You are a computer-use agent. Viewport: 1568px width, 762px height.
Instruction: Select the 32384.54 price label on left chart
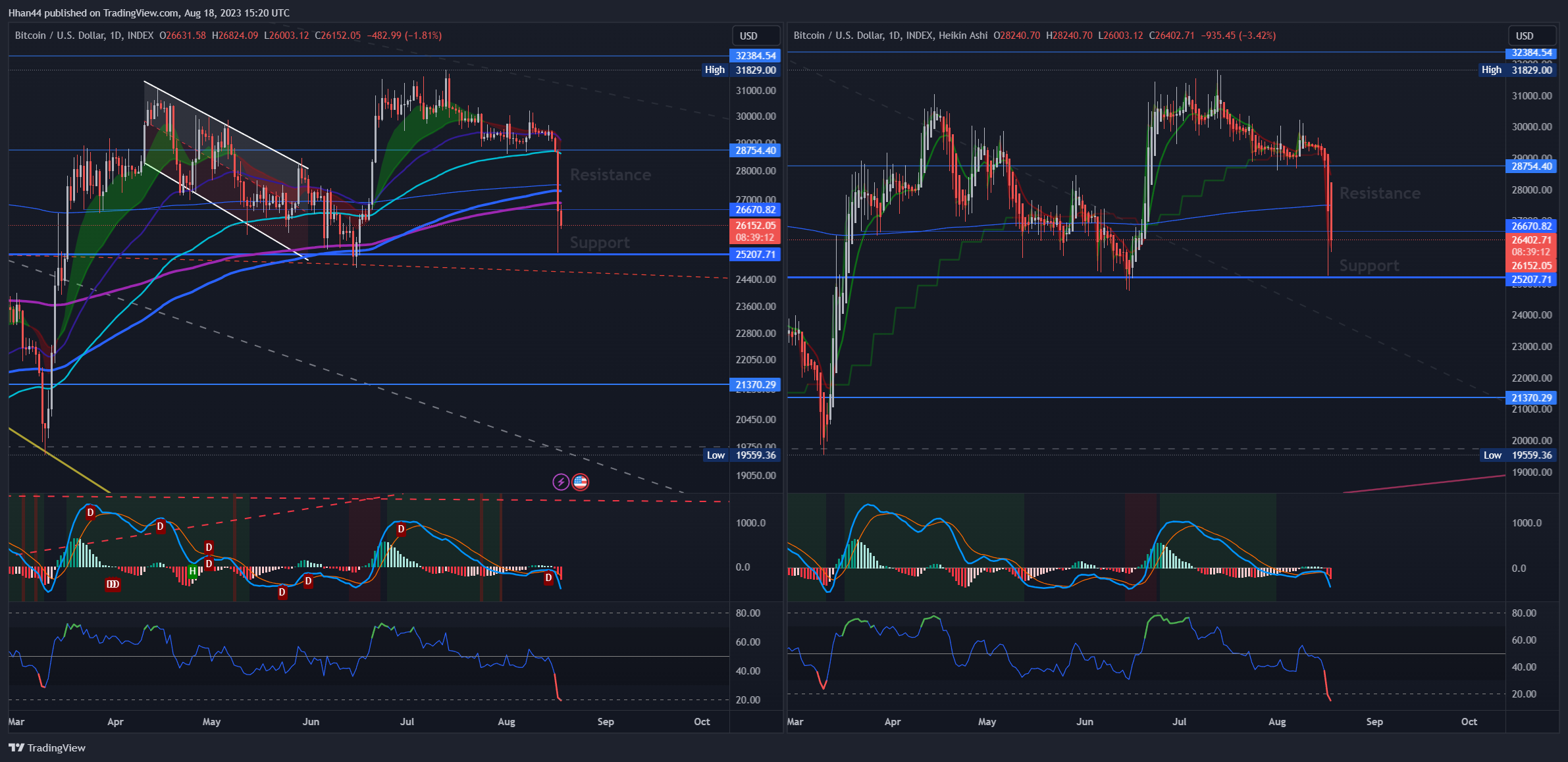point(755,56)
